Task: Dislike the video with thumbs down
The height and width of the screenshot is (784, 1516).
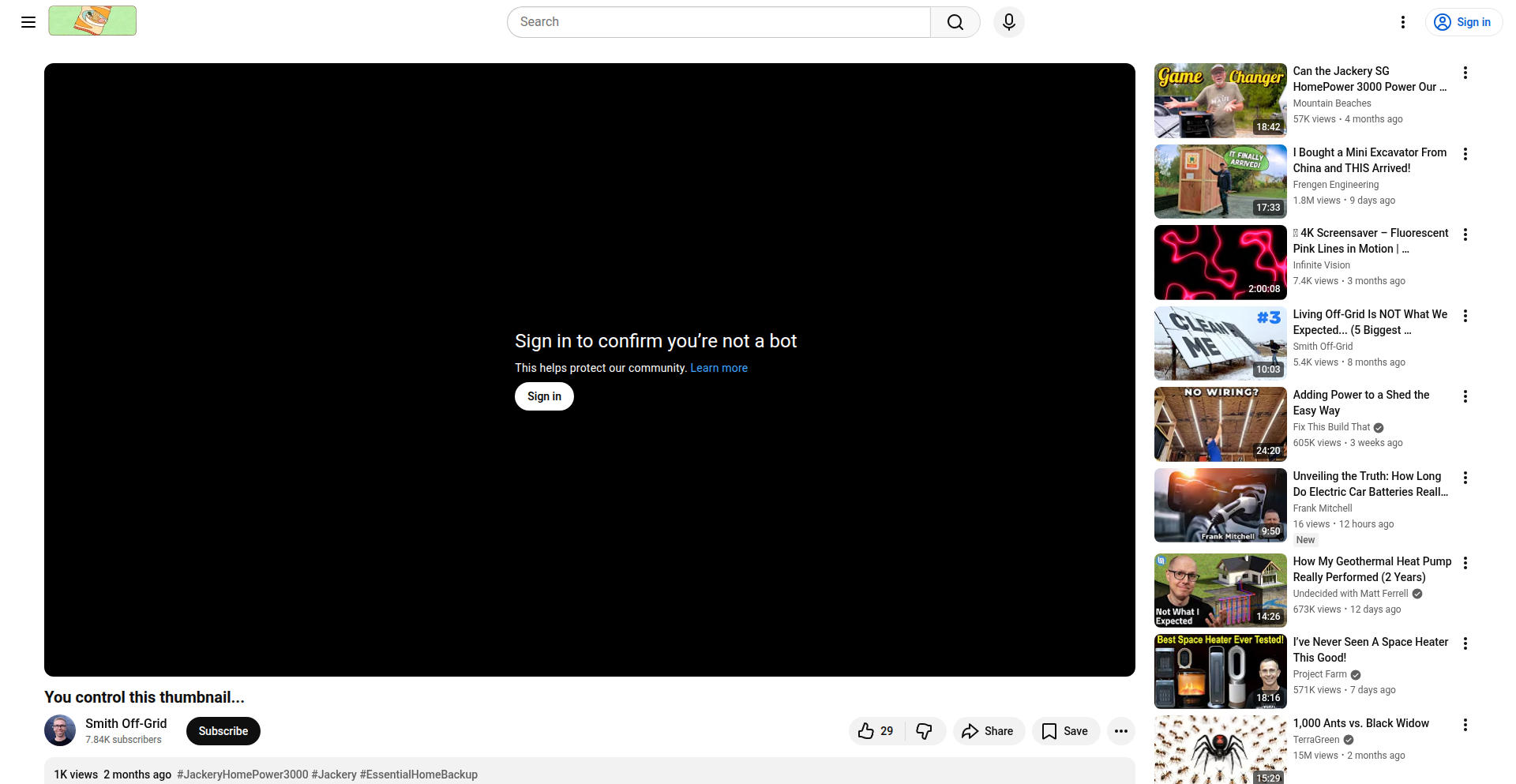Action: 925,731
